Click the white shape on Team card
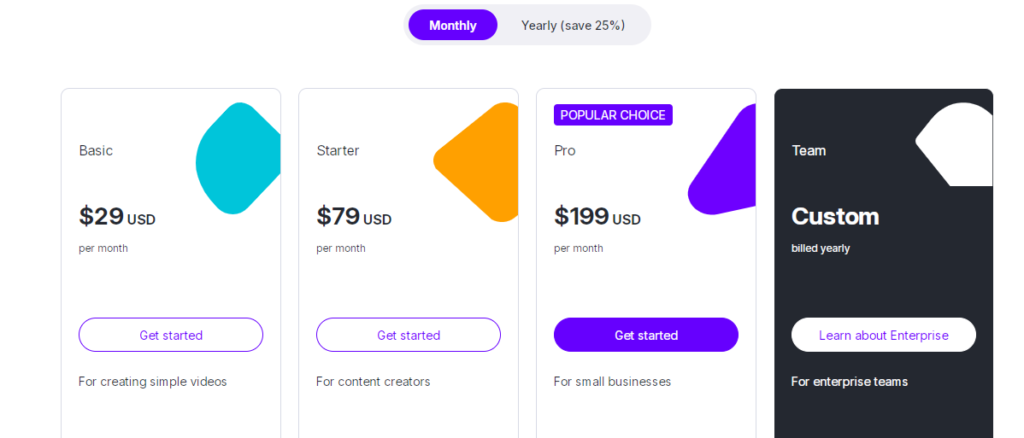 point(957,145)
